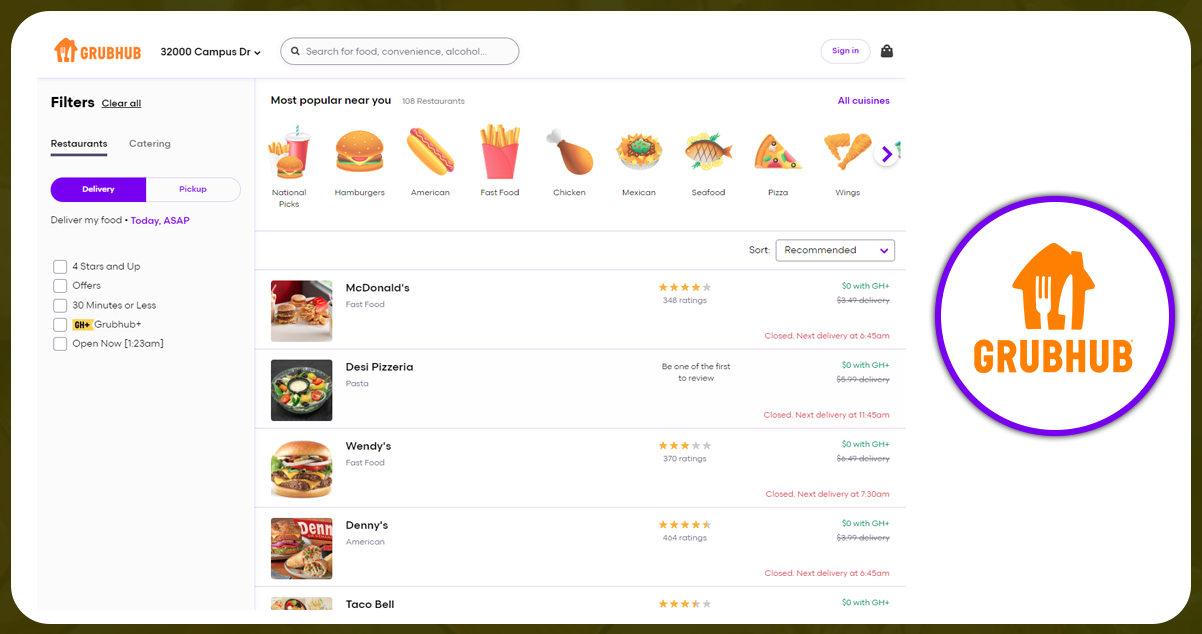Pick the Chicken drumstick cuisine icon

569,153
